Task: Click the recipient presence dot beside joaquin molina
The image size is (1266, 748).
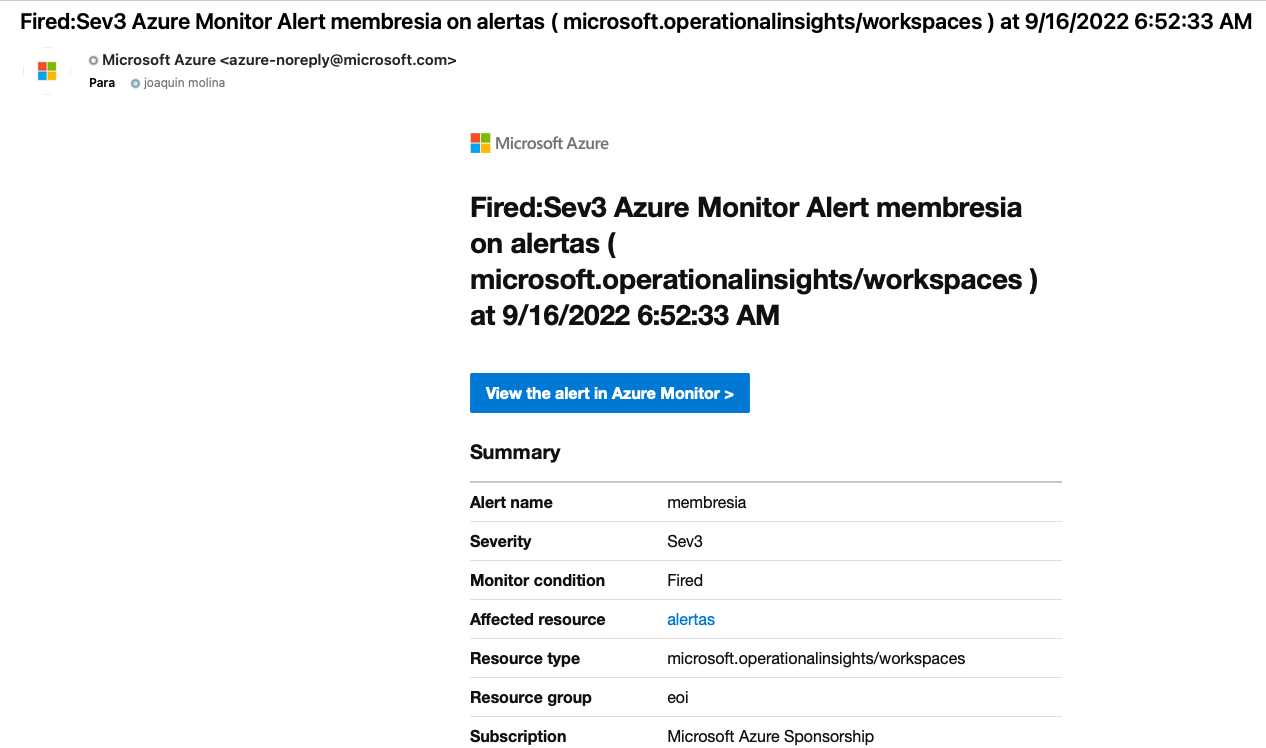Action: point(136,84)
